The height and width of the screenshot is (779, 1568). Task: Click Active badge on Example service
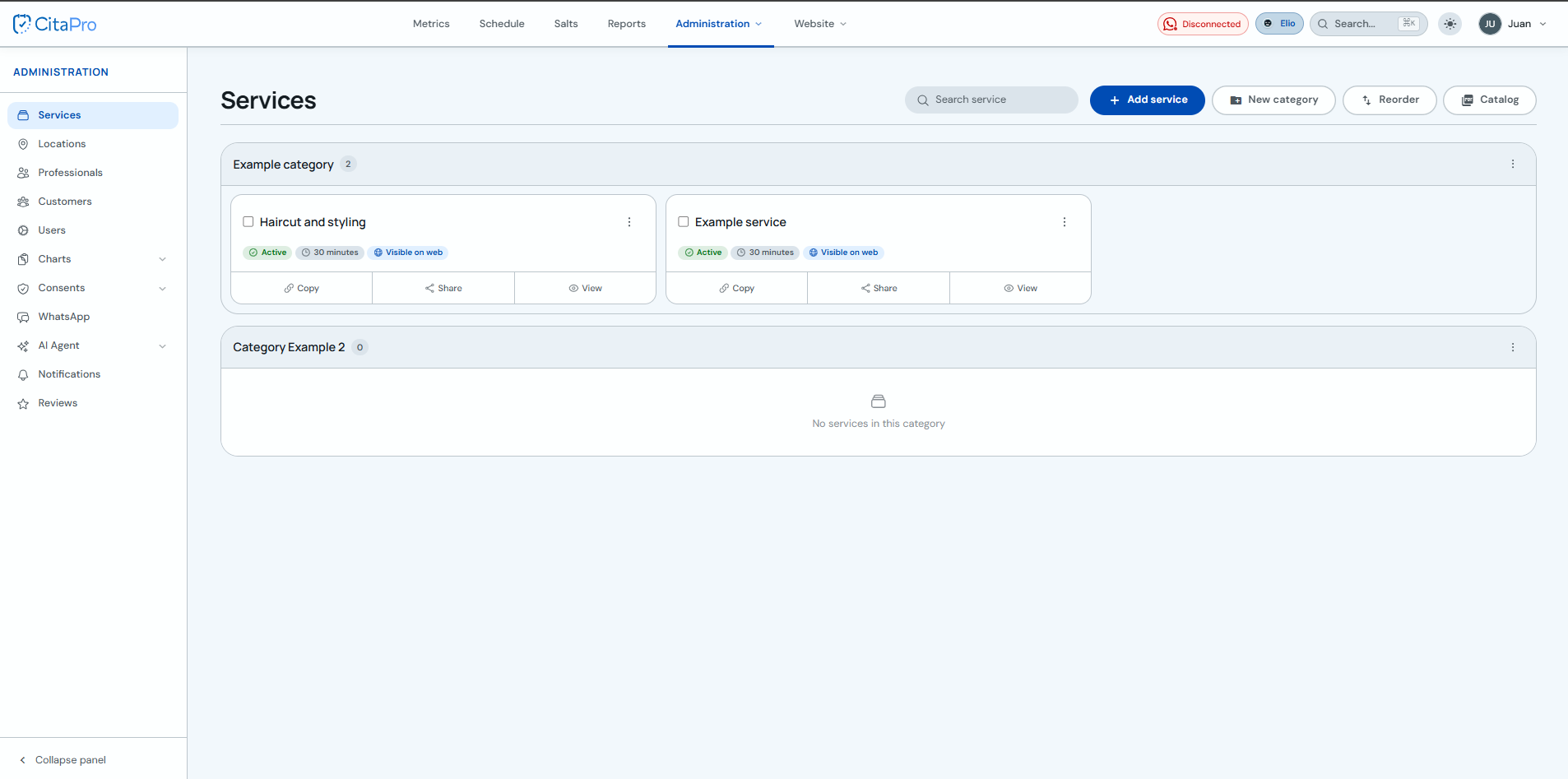pyautogui.click(x=703, y=253)
